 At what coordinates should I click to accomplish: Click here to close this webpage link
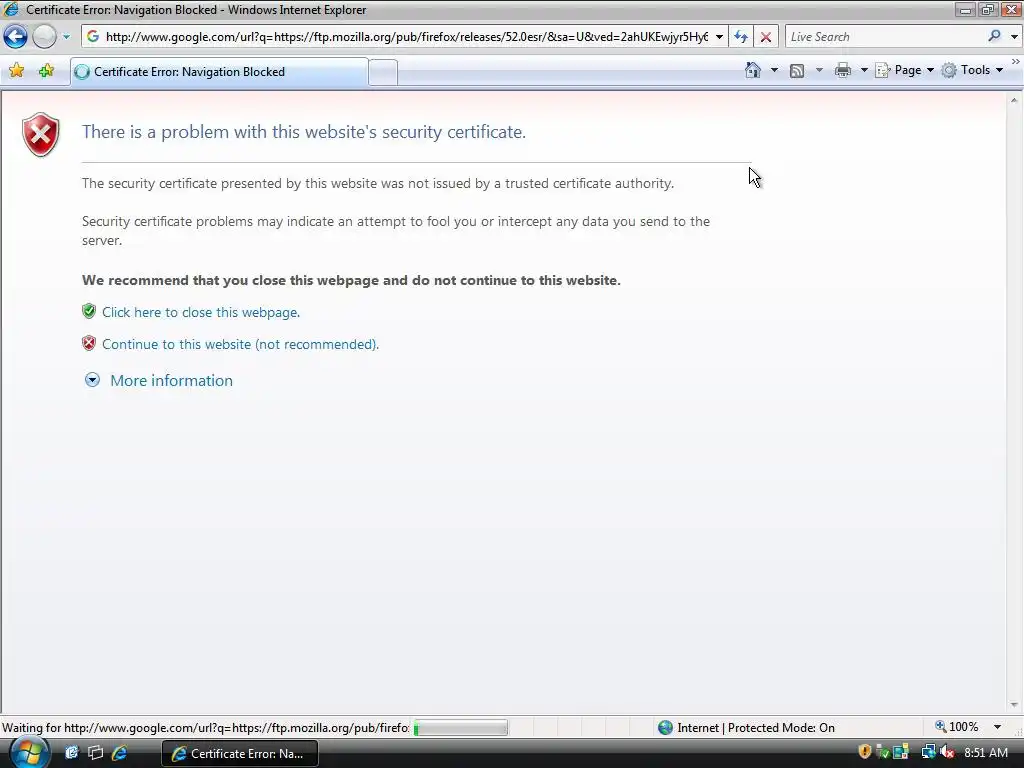coord(201,312)
